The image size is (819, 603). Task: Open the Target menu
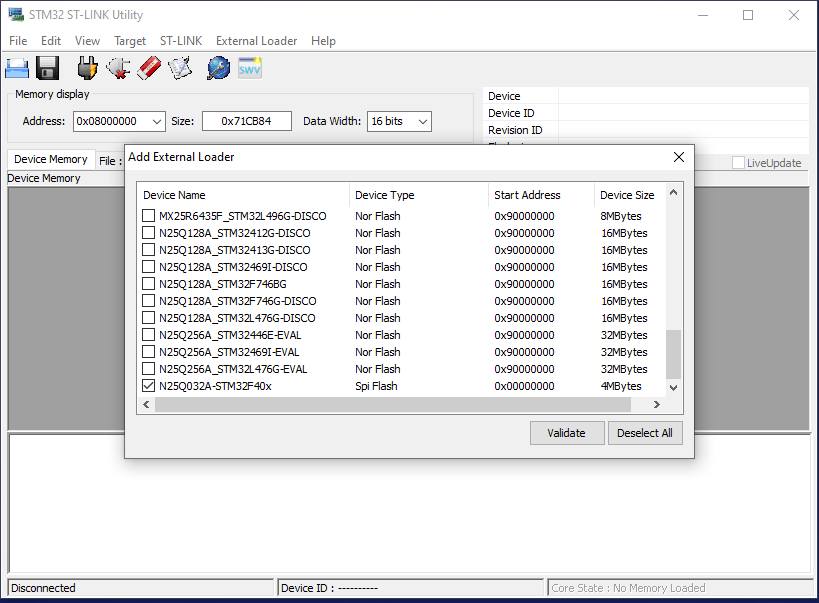130,41
